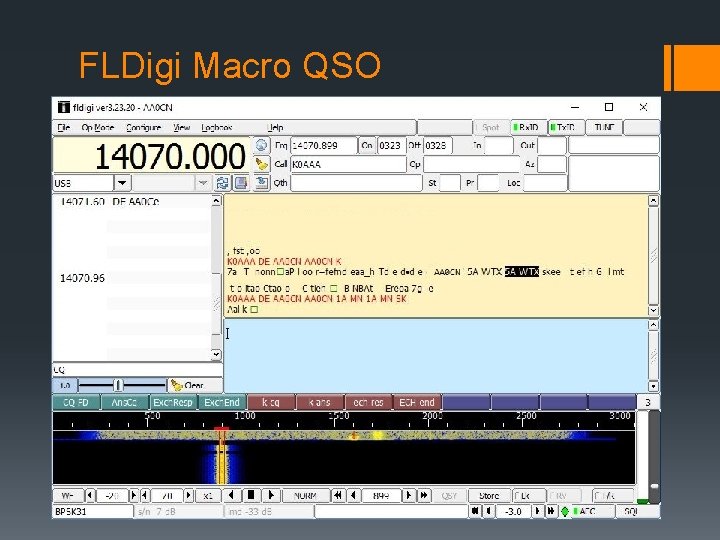Click the floppy disk icon next to refresh

point(241,183)
